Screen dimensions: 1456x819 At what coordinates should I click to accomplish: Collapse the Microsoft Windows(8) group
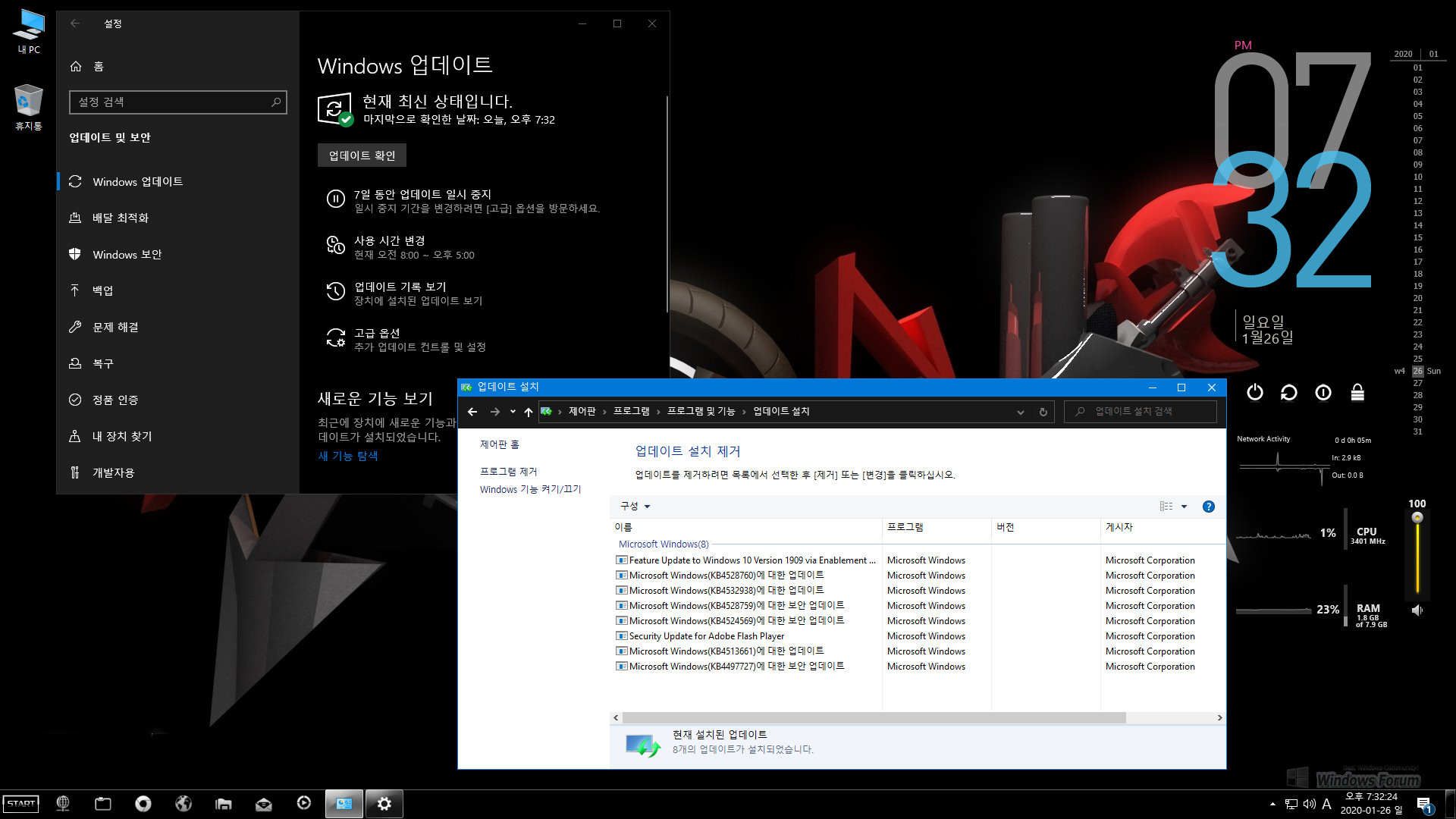(664, 544)
